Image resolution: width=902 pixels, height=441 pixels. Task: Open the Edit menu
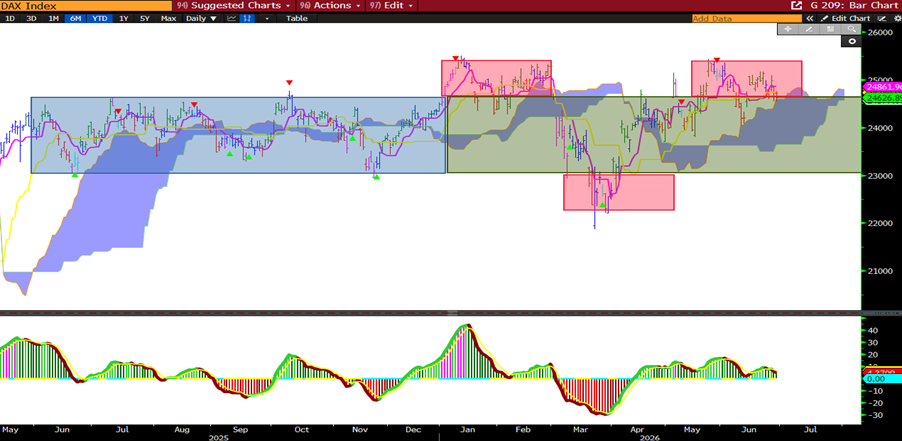click(392, 6)
